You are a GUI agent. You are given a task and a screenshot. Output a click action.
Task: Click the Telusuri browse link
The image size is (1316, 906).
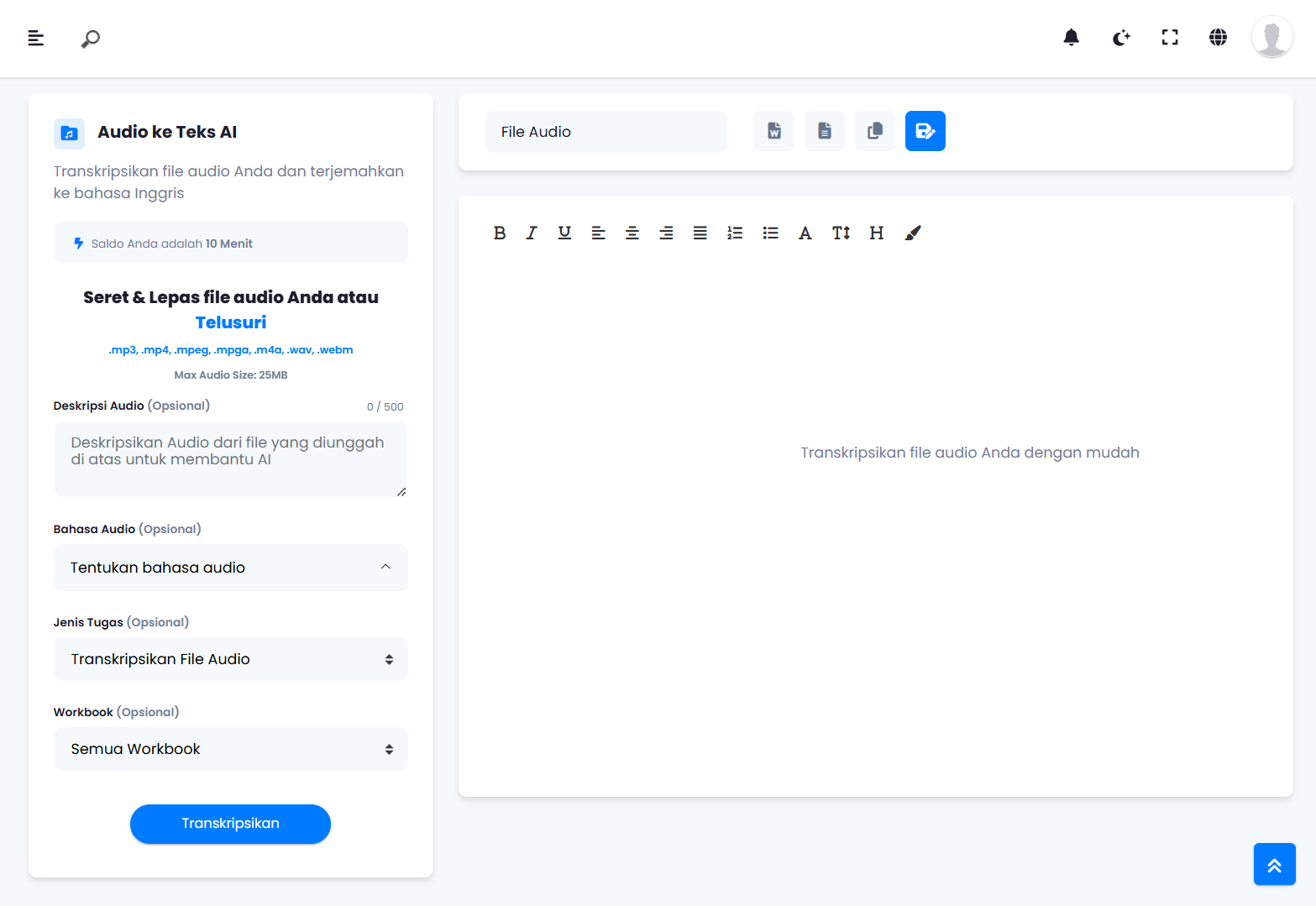231,322
